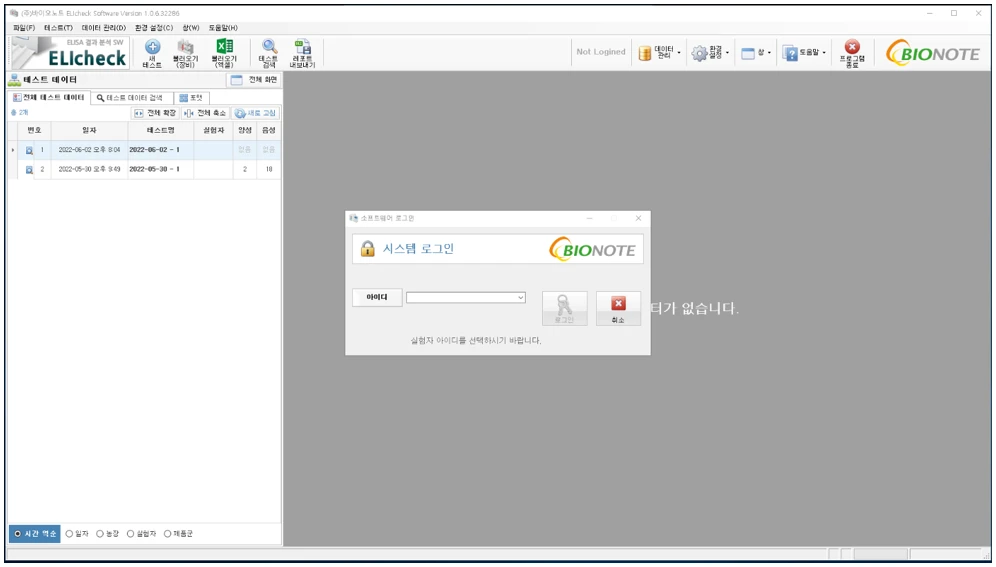Click 전체 확장 expand all button
This screenshot has width=996, height=567.
point(154,113)
